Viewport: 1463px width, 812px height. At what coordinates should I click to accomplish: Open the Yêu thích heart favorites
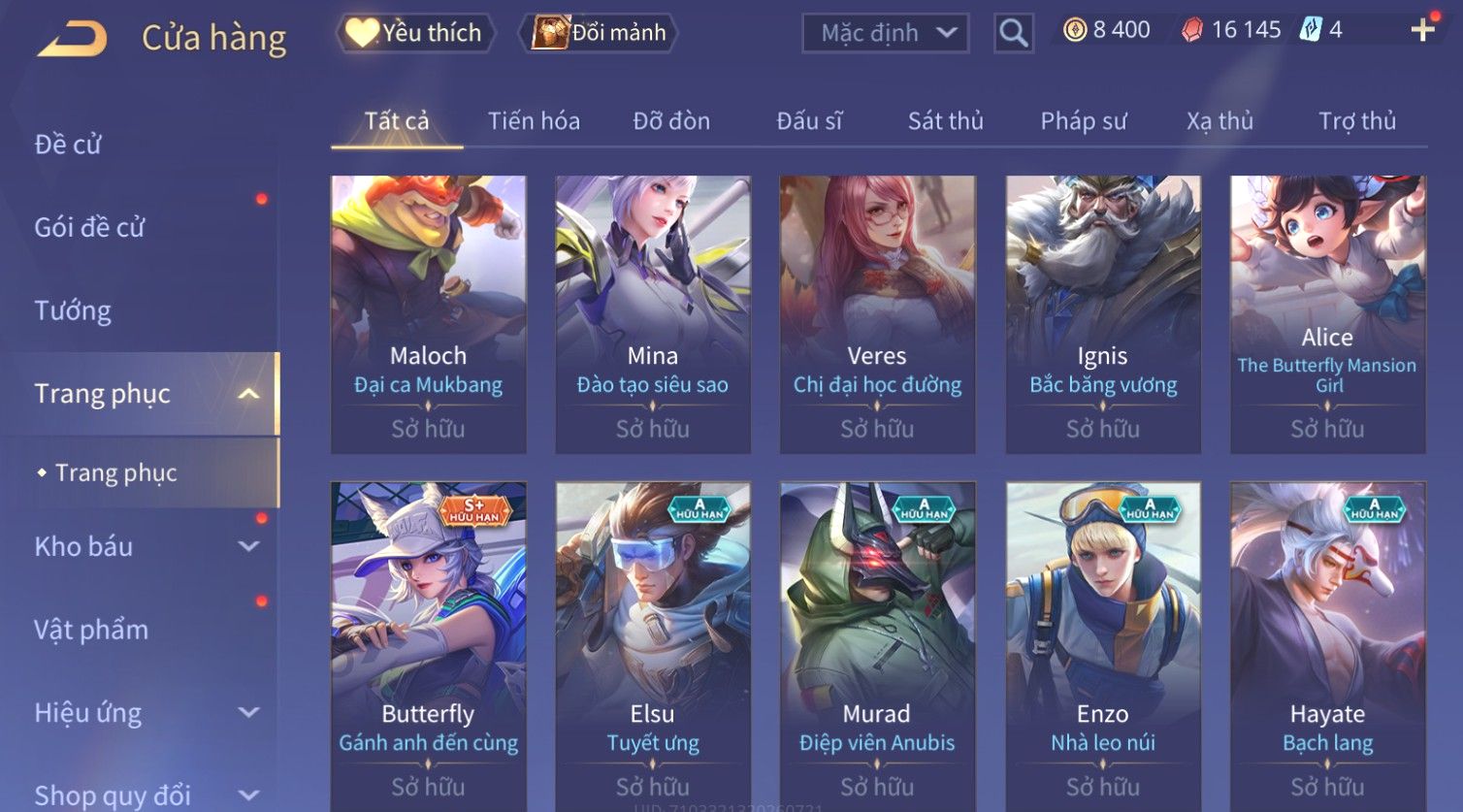point(415,33)
